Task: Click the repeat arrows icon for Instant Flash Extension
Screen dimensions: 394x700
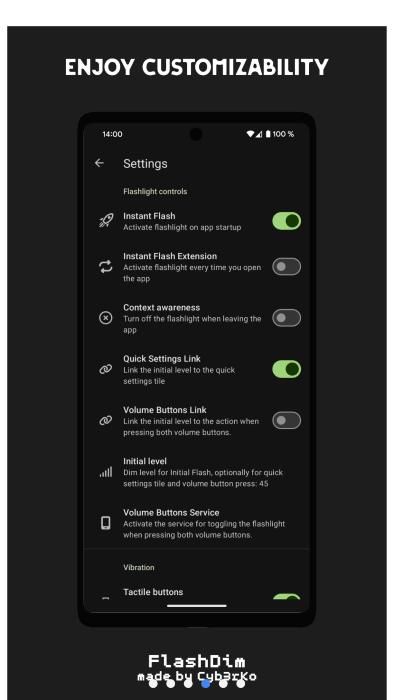Action: point(106,267)
